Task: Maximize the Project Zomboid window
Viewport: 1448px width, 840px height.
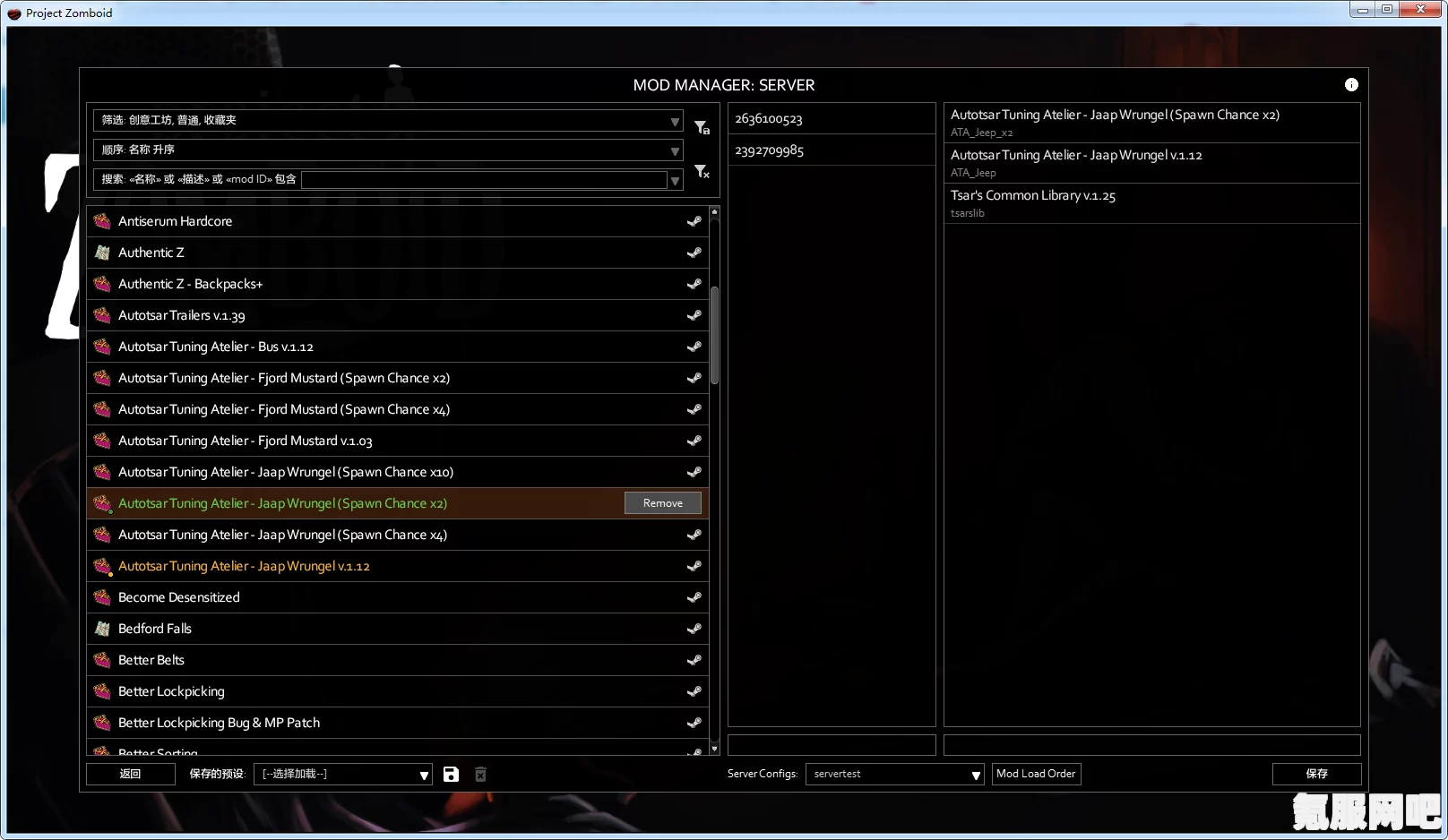Action: click(1386, 10)
